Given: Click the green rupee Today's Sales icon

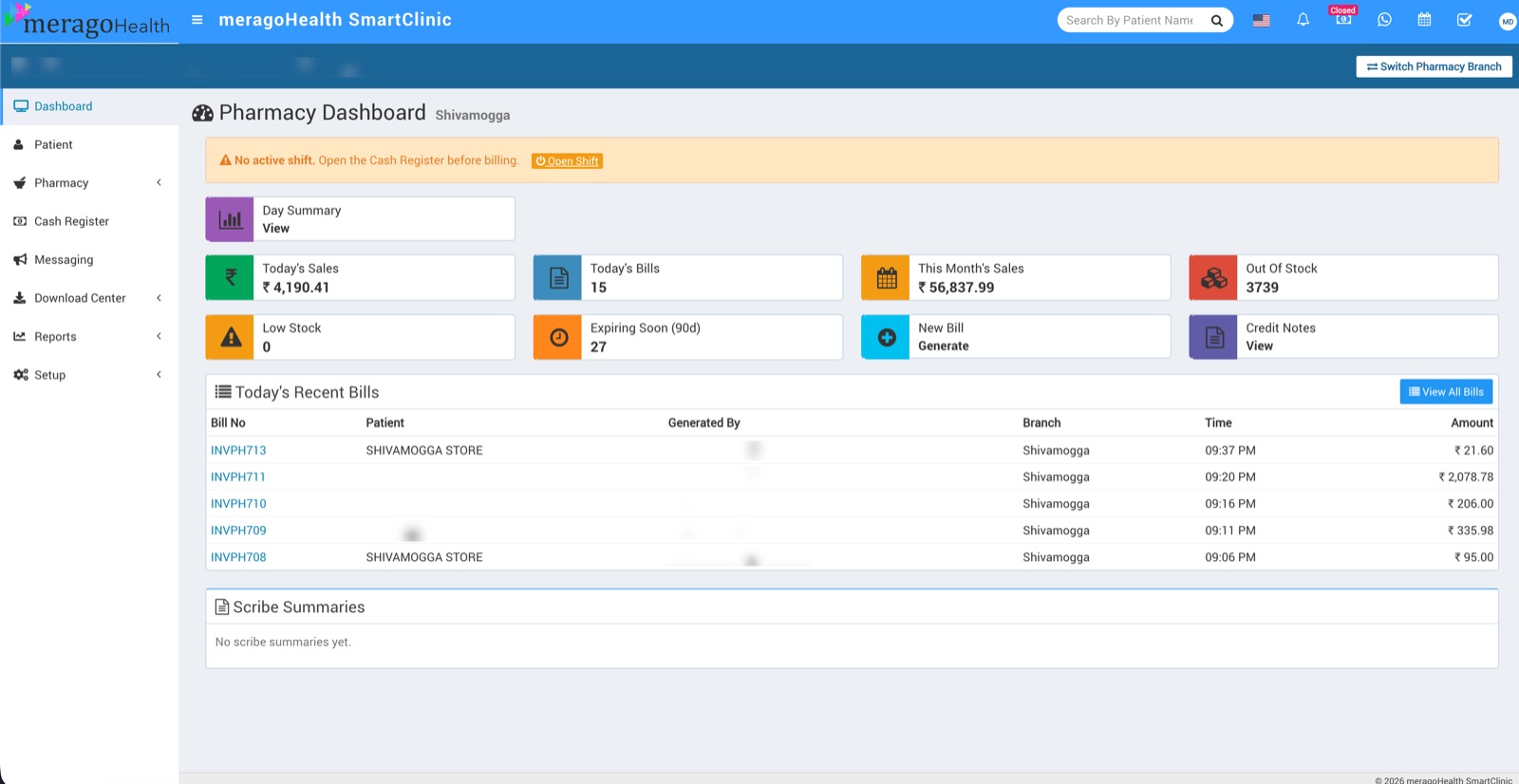Looking at the screenshot, I should [230, 277].
